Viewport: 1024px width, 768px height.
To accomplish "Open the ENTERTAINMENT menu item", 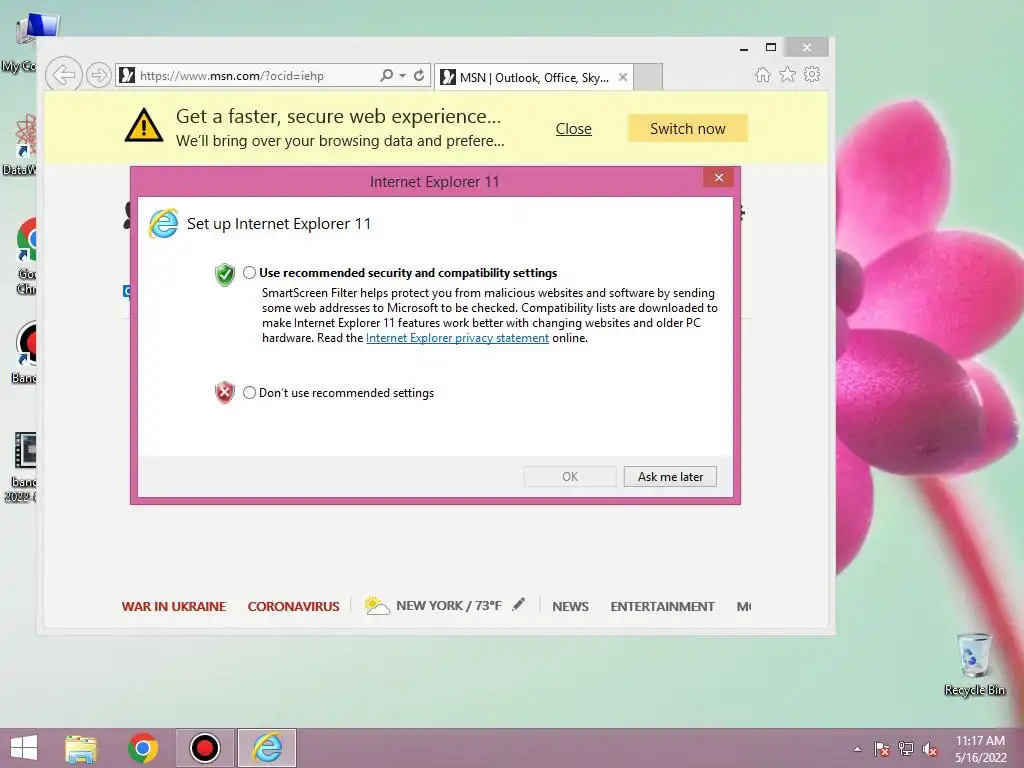I will pos(662,607).
